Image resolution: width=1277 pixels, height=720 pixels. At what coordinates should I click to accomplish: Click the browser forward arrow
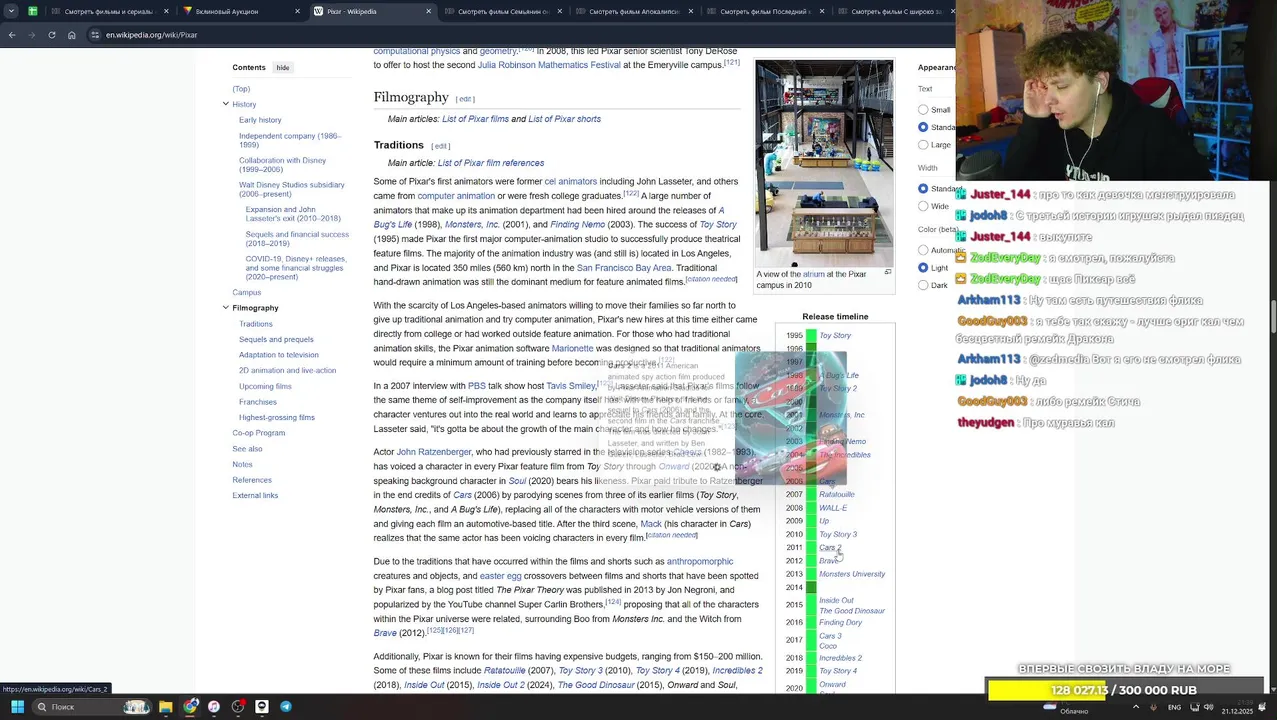32,35
